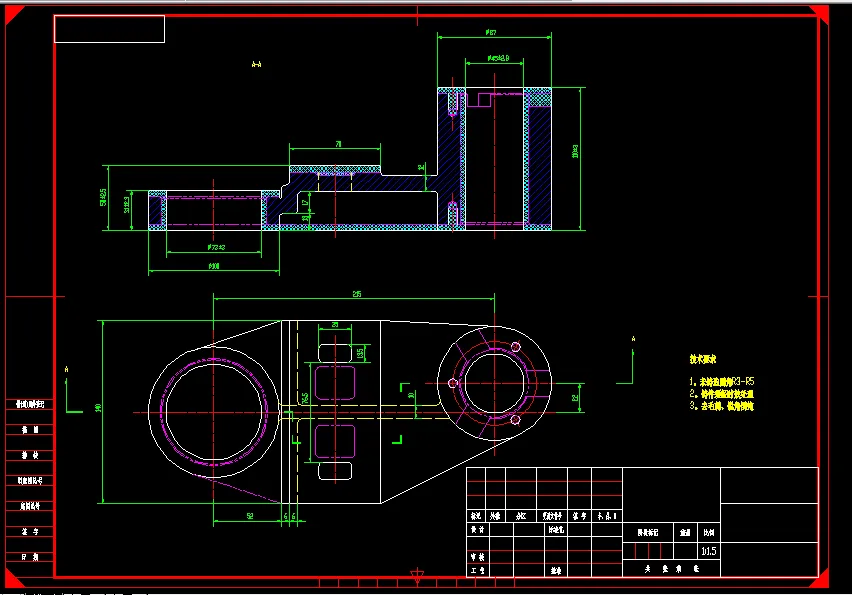Click the upper-right bolt hole on the flange
Viewport: 852px width, 595px height.
tap(516, 347)
